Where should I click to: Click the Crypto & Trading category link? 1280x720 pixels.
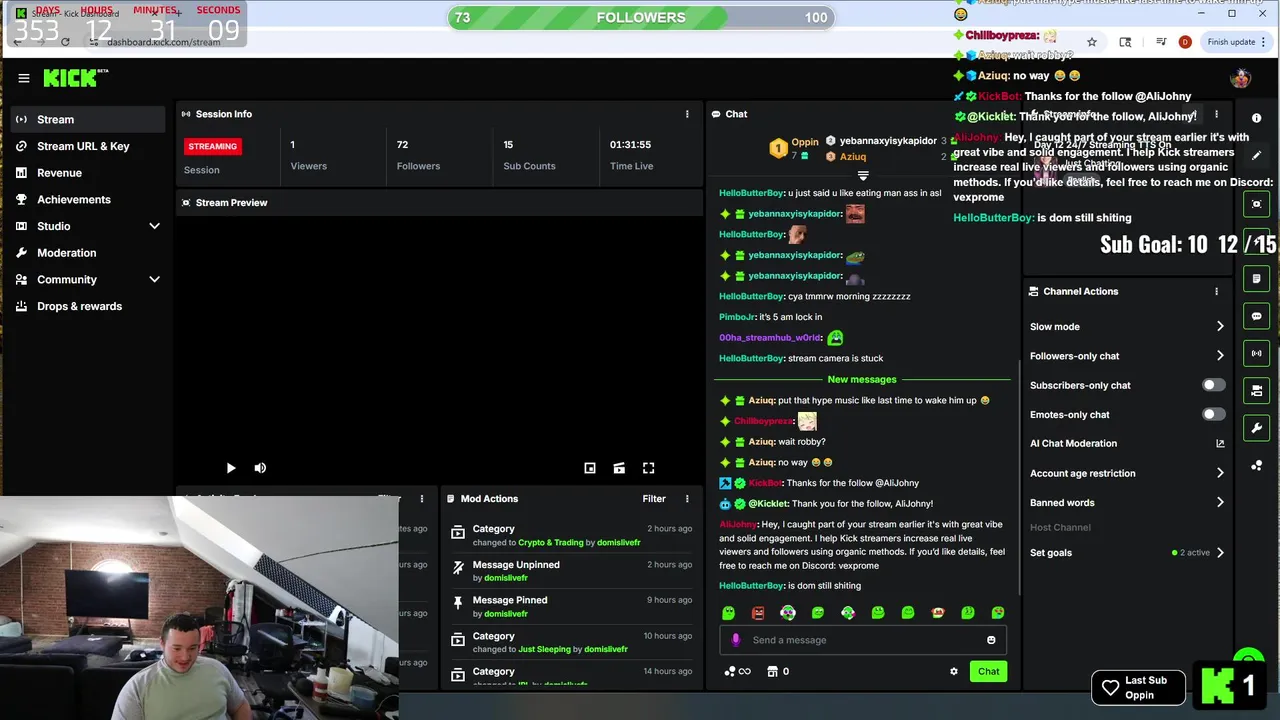[551, 543]
